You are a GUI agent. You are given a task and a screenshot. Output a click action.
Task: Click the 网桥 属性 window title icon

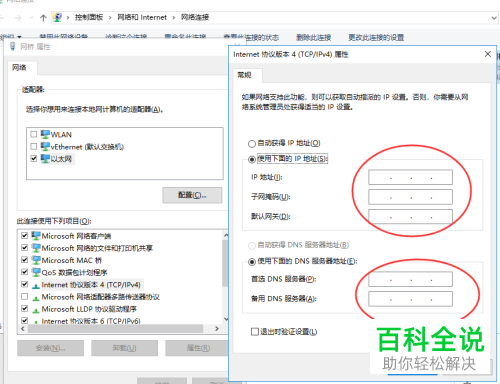tap(13, 46)
